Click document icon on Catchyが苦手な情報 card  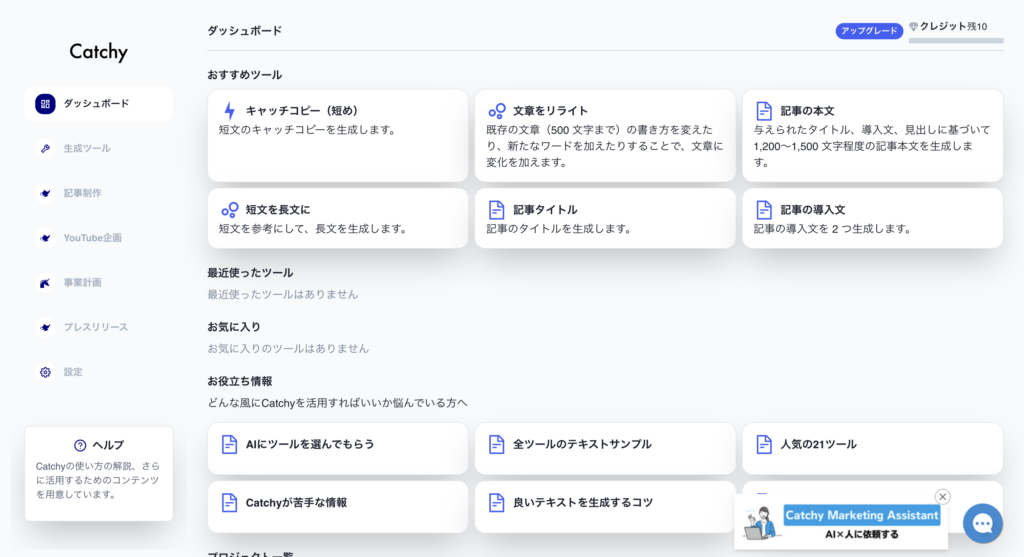point(229,503)
